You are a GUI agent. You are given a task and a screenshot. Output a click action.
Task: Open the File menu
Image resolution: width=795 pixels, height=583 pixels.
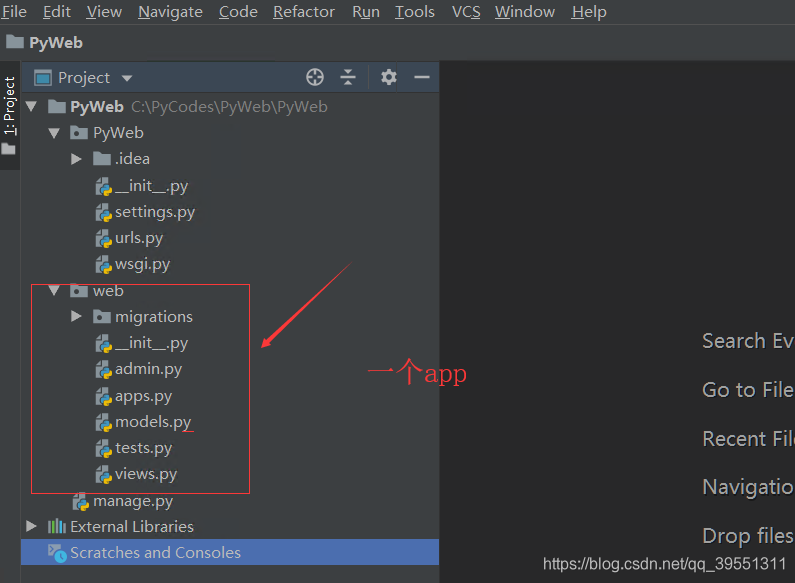pyautogui.click(x=14, y=12)
